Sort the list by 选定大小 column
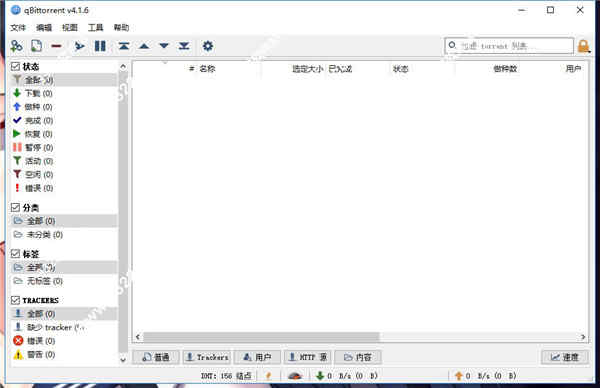600x388 pixels. pos(307,69)
